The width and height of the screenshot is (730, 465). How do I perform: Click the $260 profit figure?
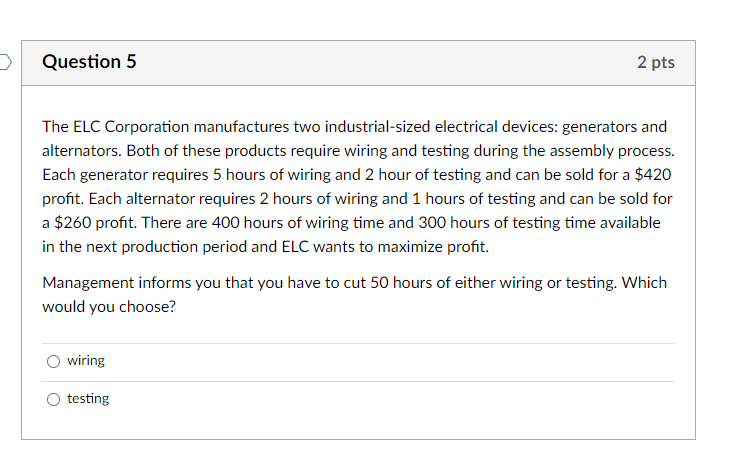coord(73,222)
